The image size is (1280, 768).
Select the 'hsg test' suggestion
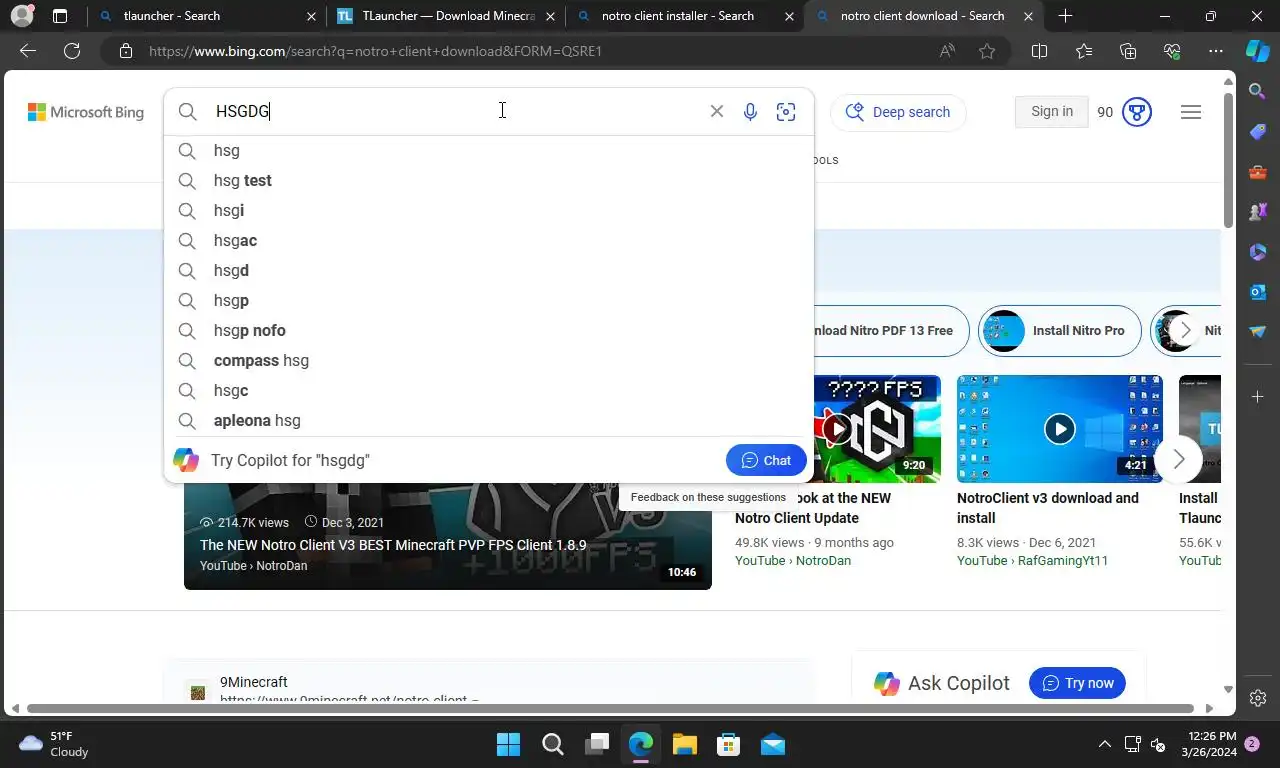(489, 180)
